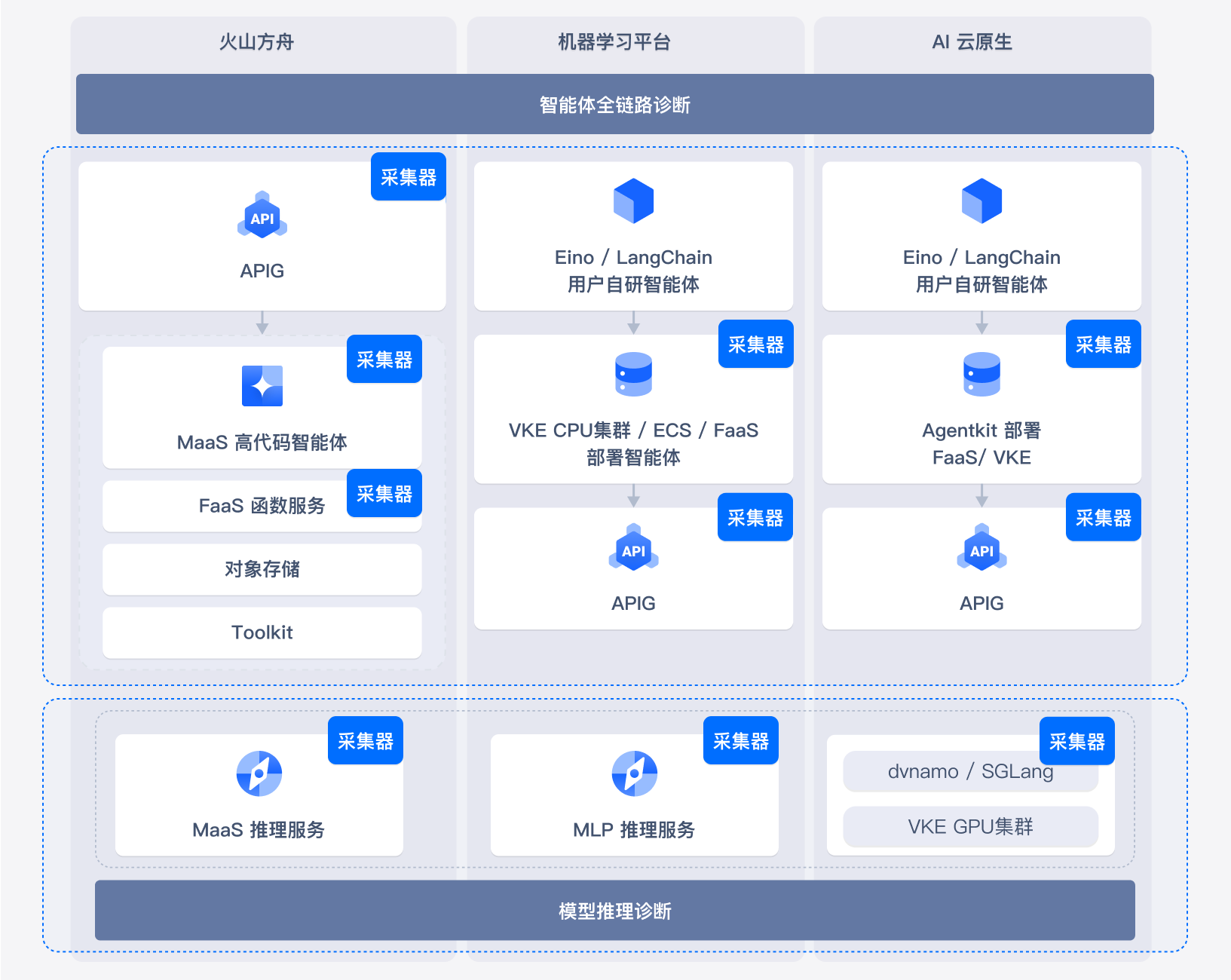Click the compass icon above MLP 推理服务

[x=635, y=773]
